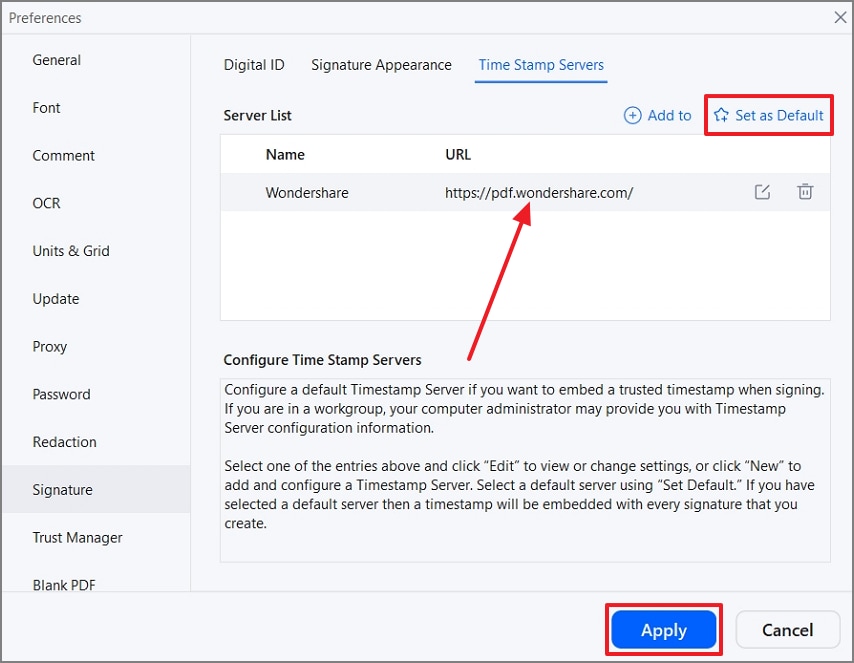Show Proxy preferences
Image resolution: width=854 pixels, height=663 pixels.
(50, 347)
